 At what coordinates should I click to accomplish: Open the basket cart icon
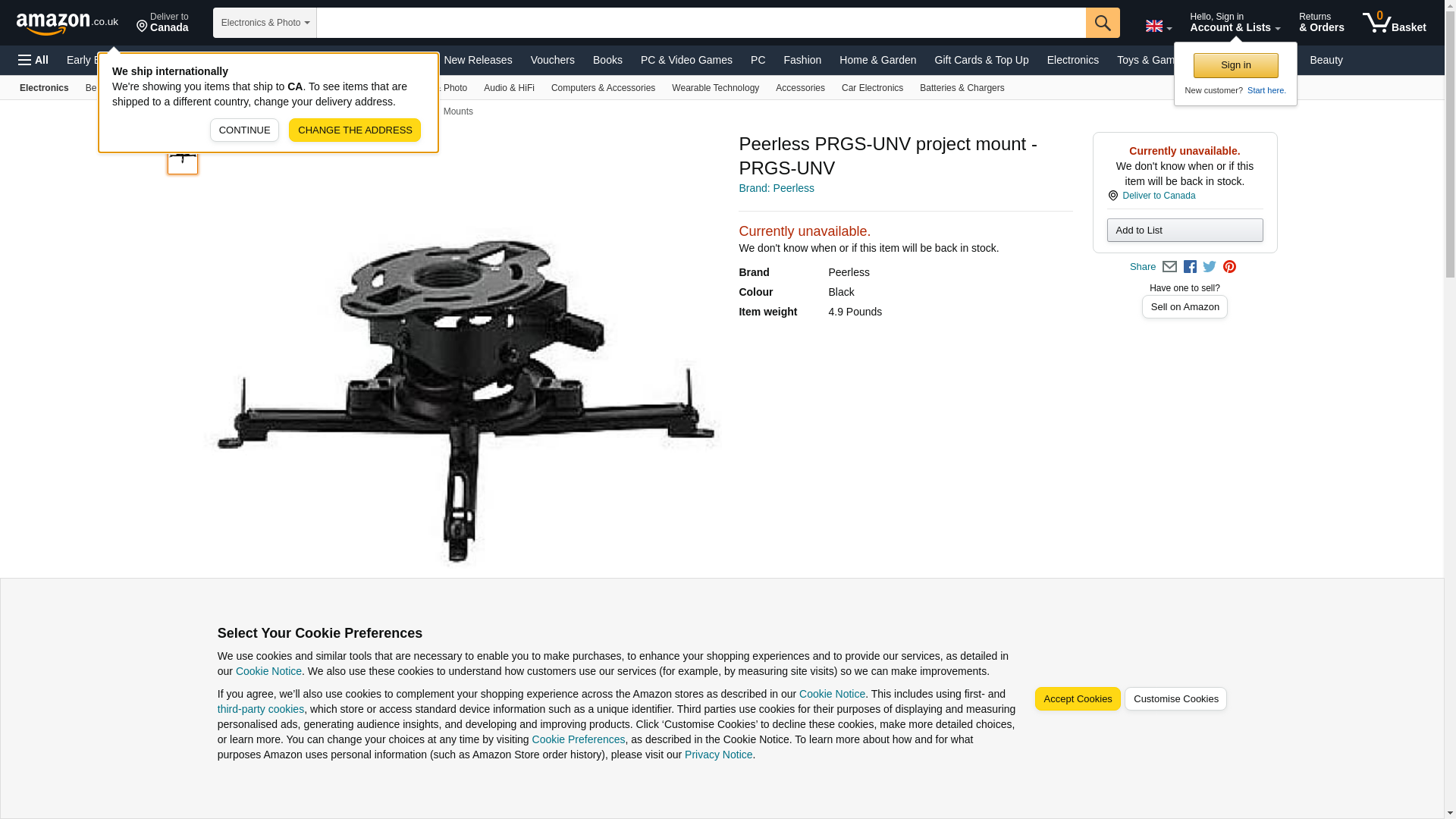(x=1394, y=23)
